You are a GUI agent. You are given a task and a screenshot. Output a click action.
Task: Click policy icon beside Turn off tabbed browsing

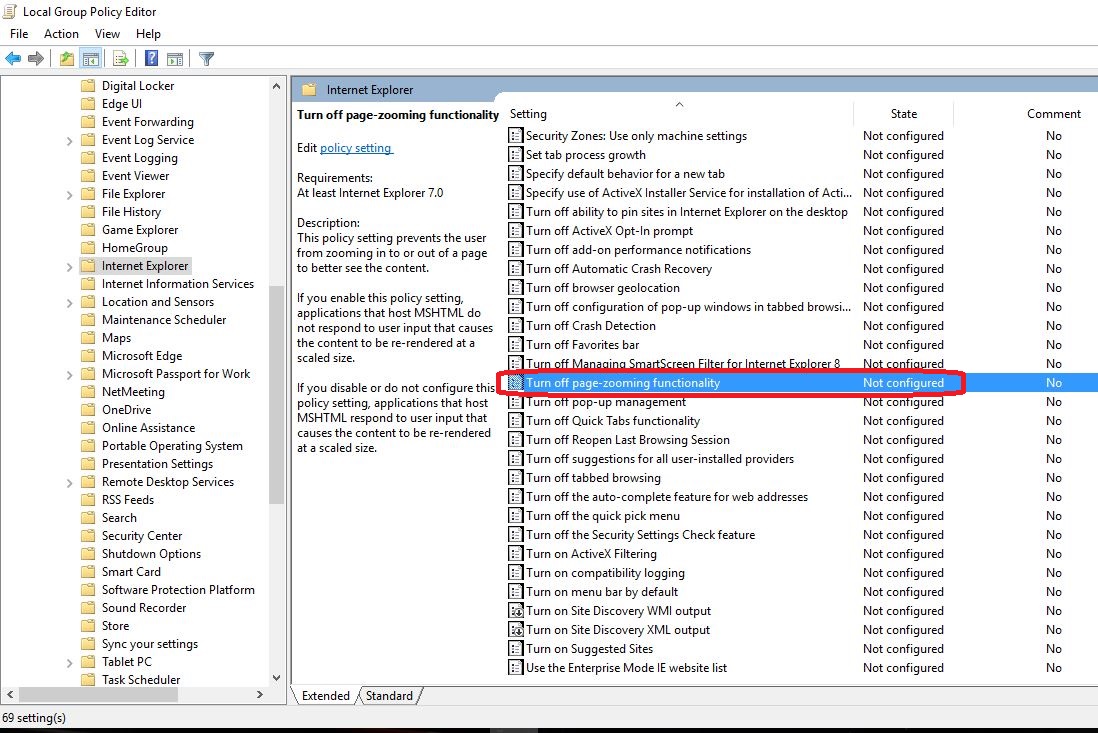(x=515, y=477)
